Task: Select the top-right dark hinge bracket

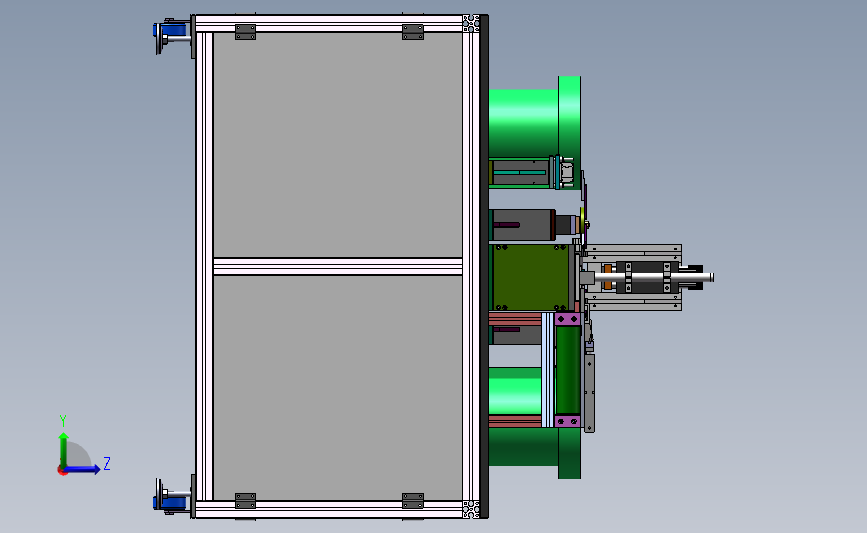Action: point(412,32)
